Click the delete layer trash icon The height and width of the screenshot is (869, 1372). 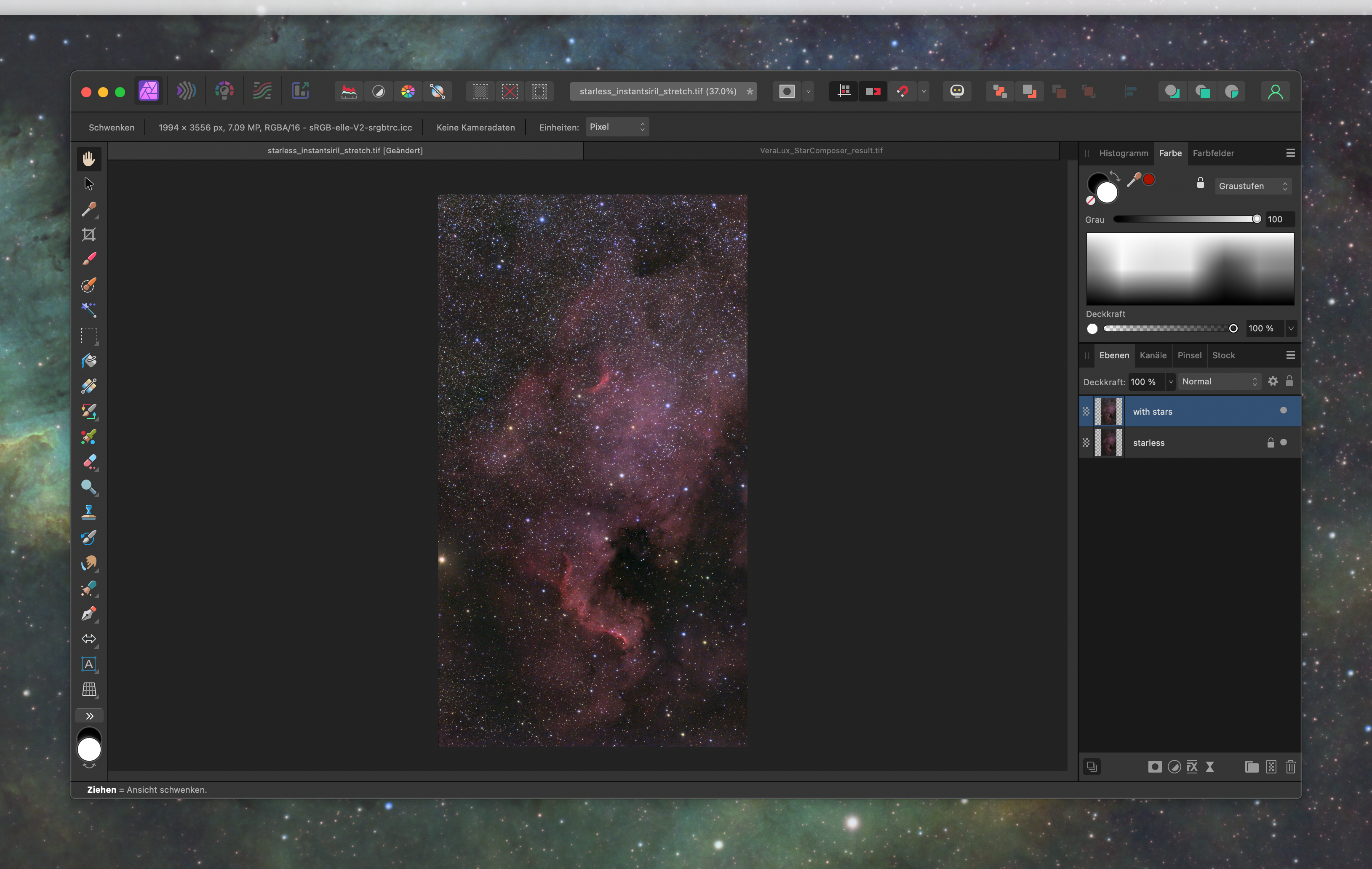click(x=1291, y=767)
